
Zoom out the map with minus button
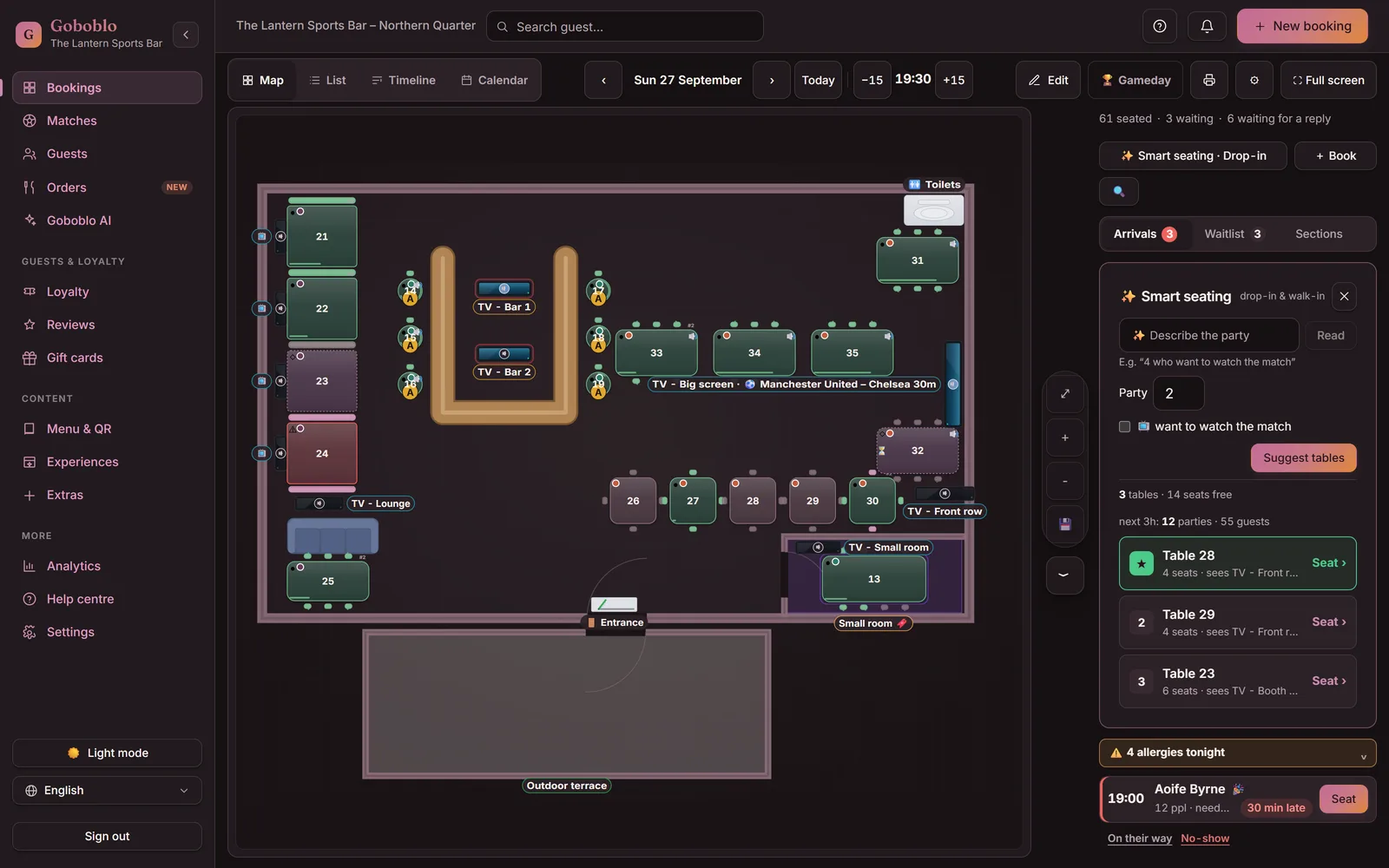click(1065, 481)
